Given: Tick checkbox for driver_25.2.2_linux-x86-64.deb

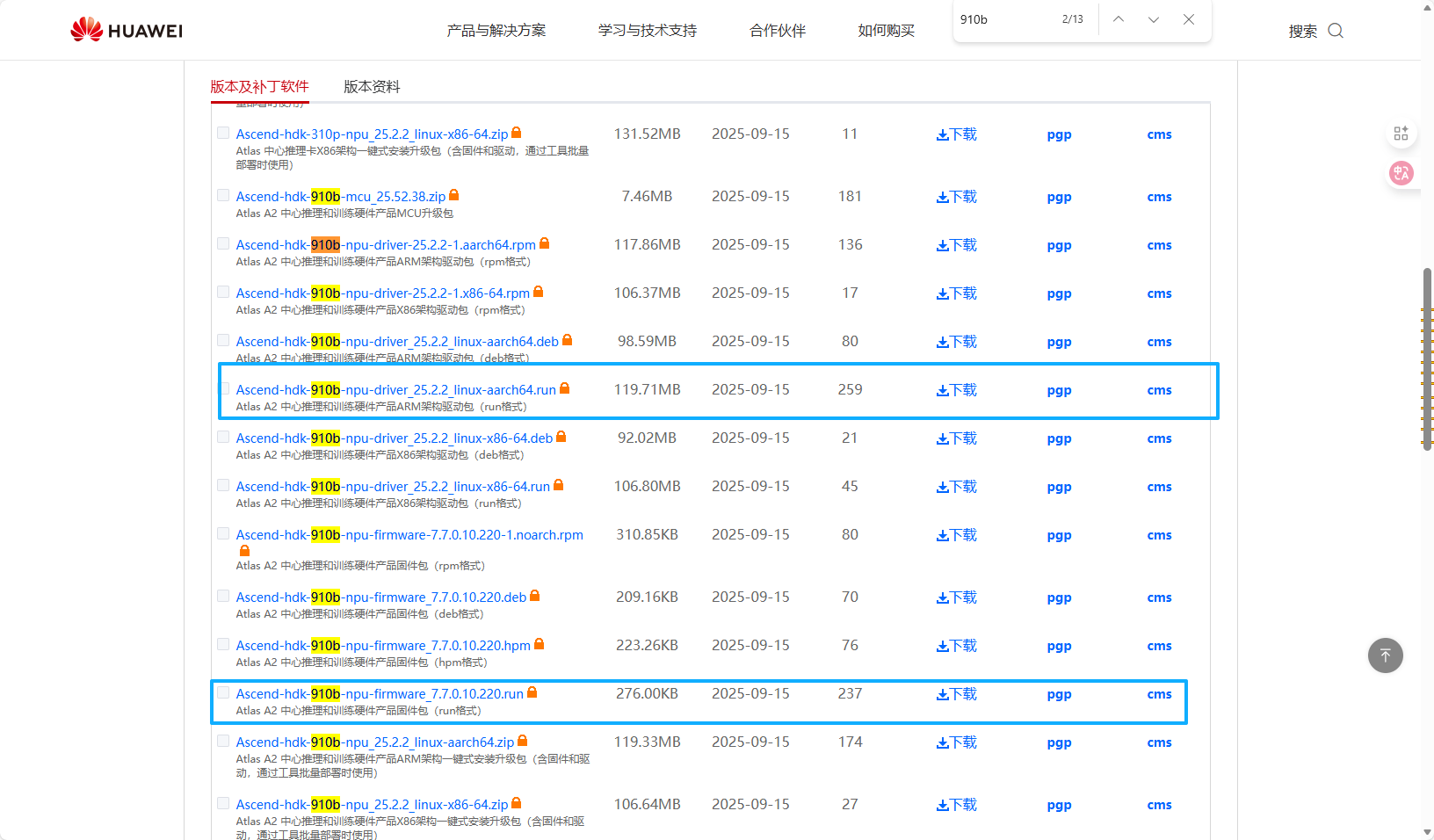Looking at the screenshot, I should point(223,437).
